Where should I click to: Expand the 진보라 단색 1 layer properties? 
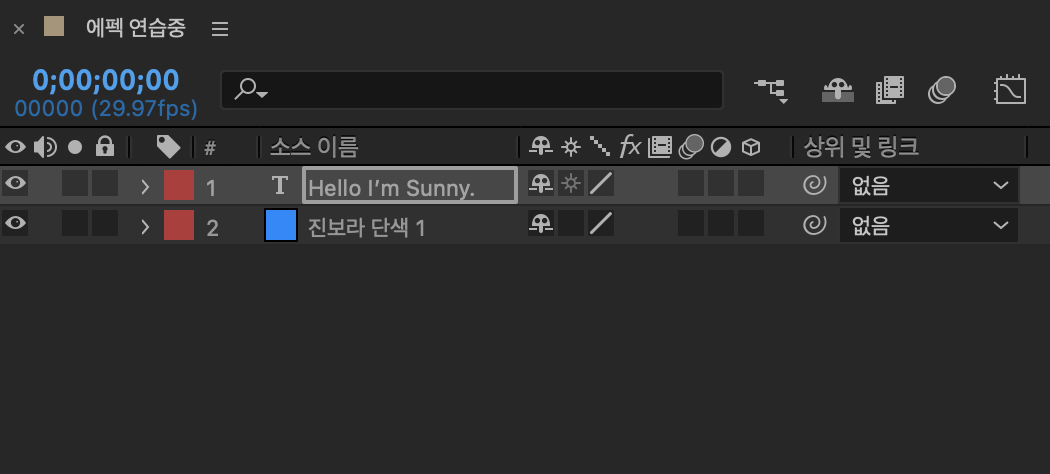(145, 227)
